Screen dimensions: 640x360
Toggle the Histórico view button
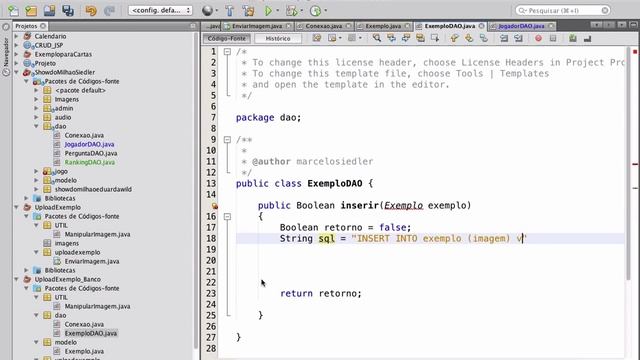coord(278,38)
